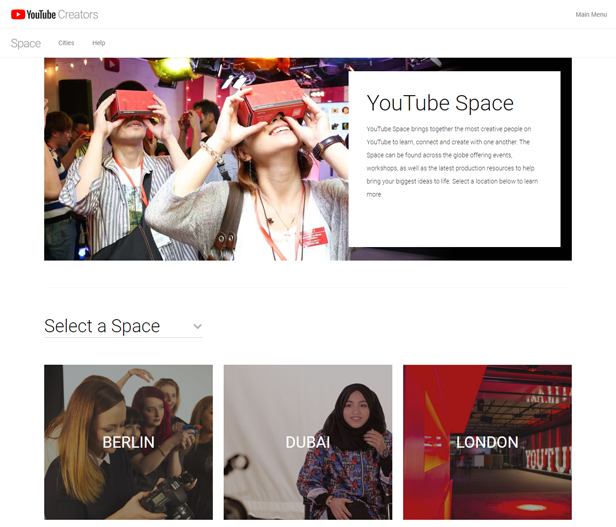Screen dimensions: 616x527
Task: Click the YouTube Space description paragraph
Action: [x=452, y=162]
